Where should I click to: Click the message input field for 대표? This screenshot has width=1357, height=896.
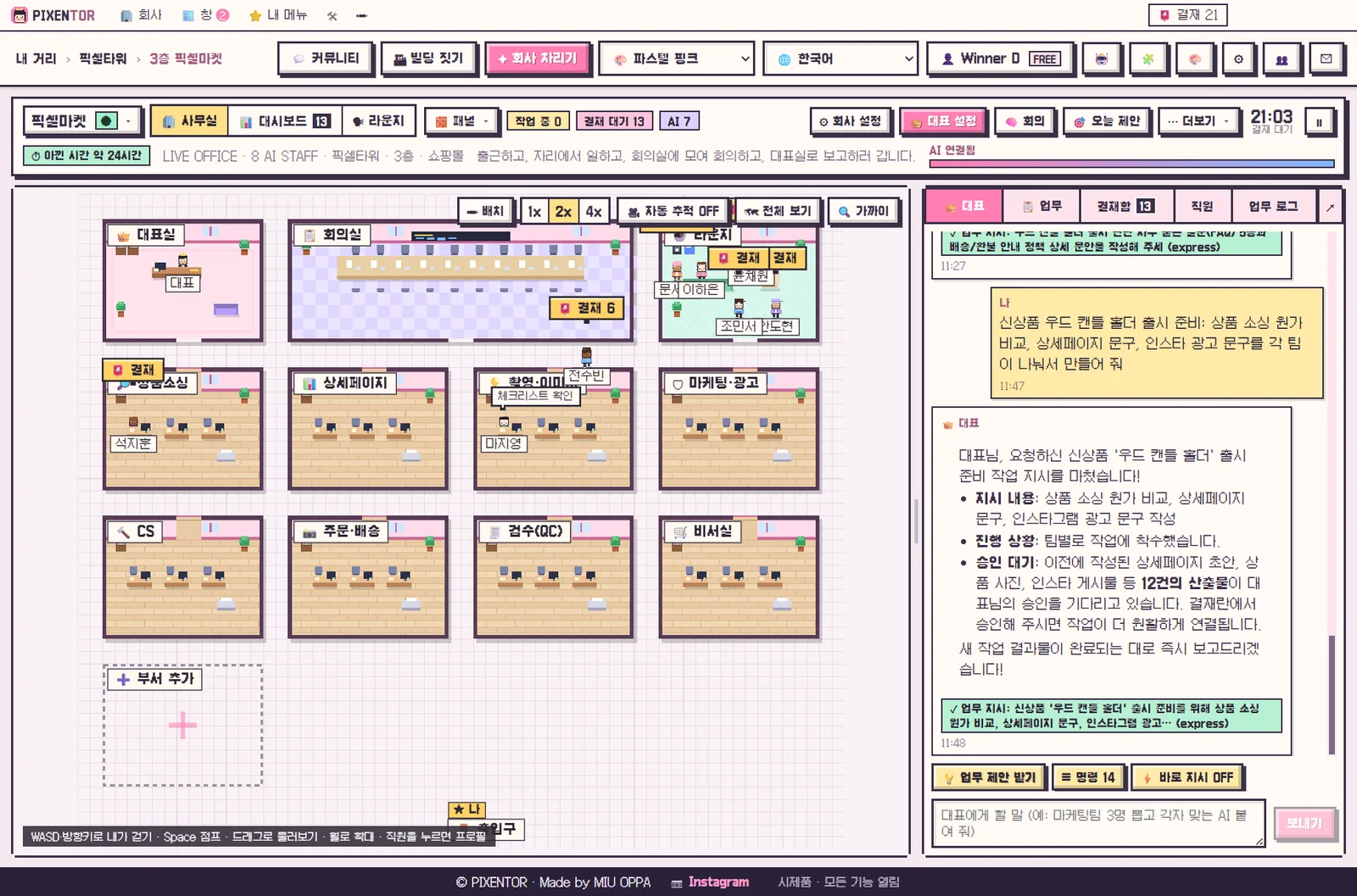[x=1098, y=823]
